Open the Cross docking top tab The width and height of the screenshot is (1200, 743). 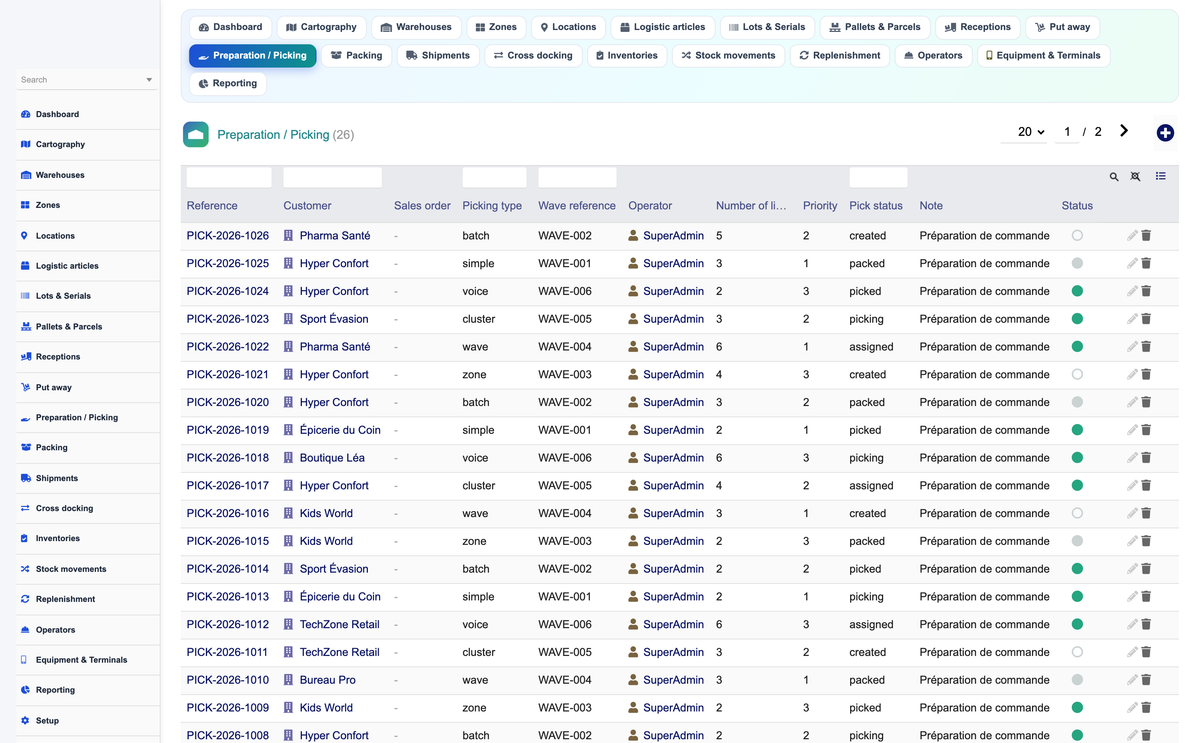coord(532,56)
